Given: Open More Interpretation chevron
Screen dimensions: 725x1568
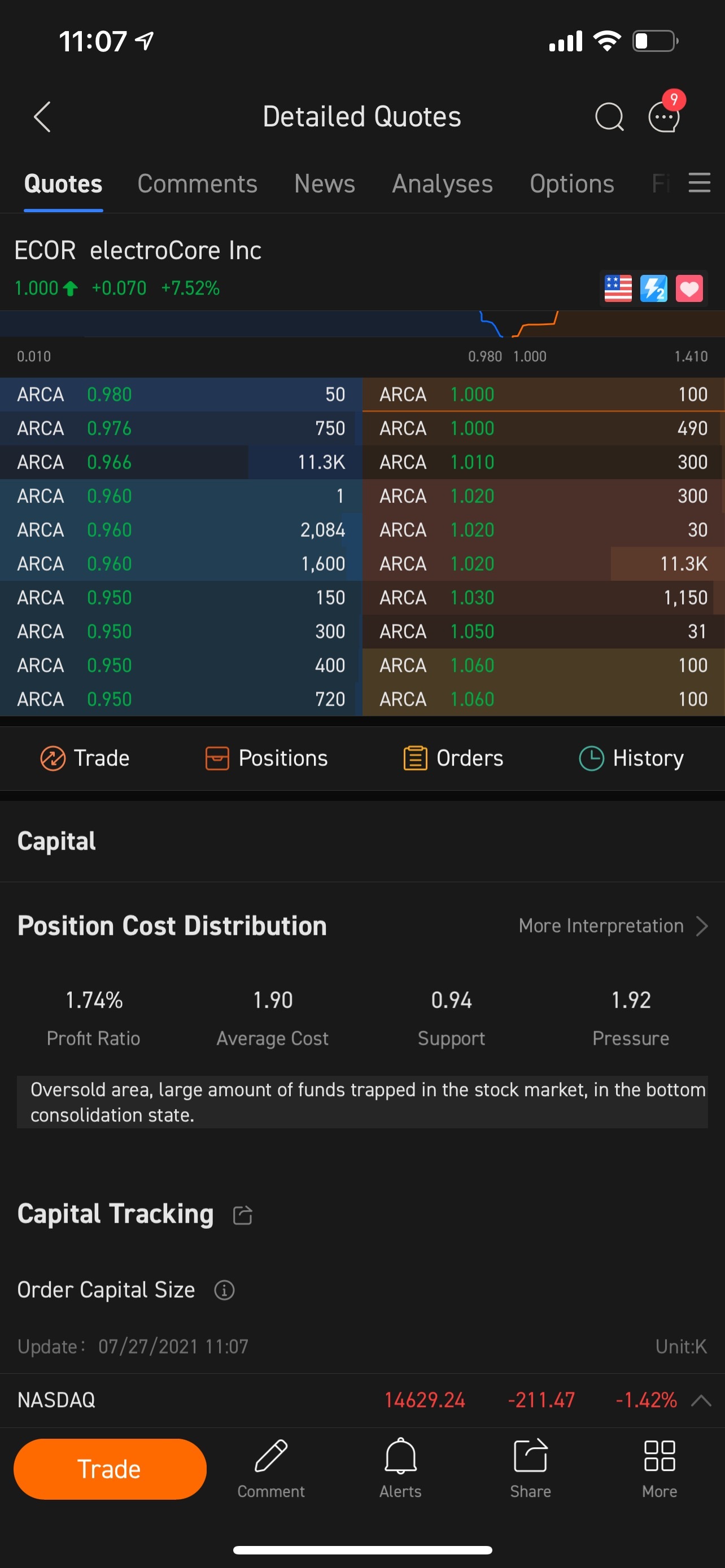Looking at the screenshot, I should [702, 926].
